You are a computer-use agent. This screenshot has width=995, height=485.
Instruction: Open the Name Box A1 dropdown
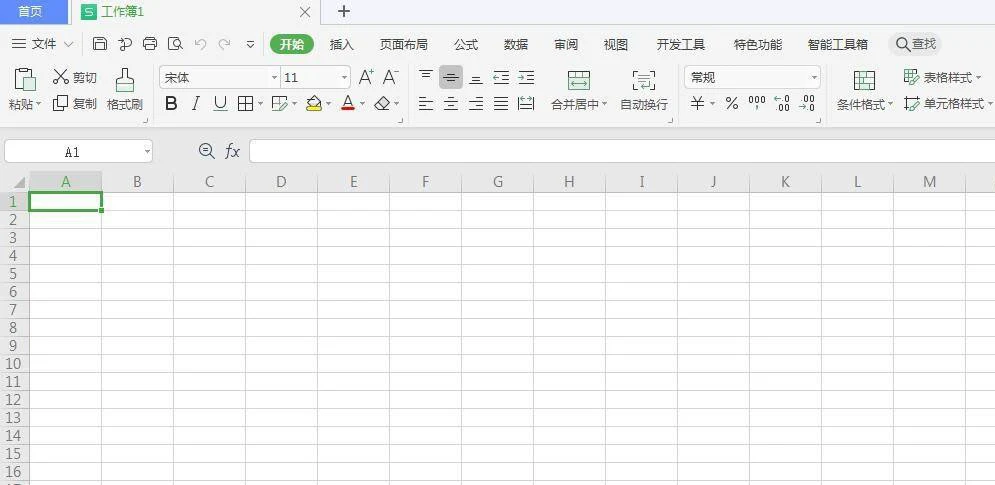pyautogui.click(x=147, y=152)
